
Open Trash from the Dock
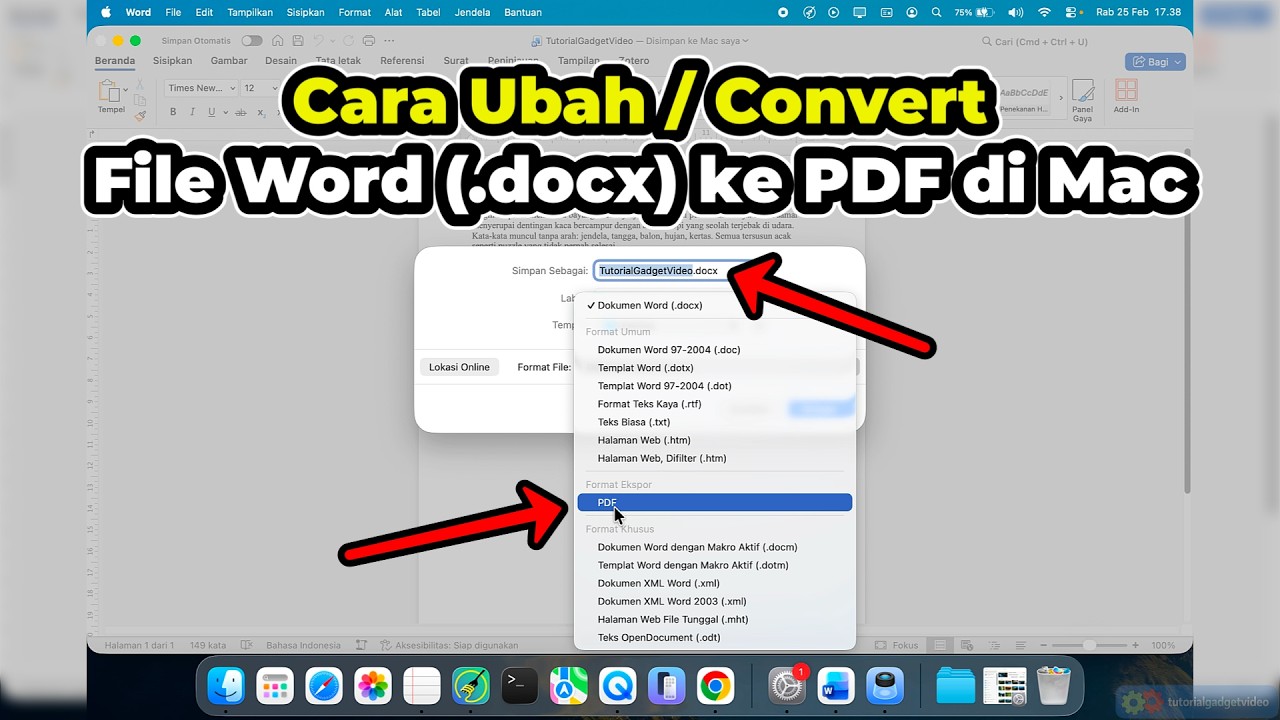(x=1054, y=686)
